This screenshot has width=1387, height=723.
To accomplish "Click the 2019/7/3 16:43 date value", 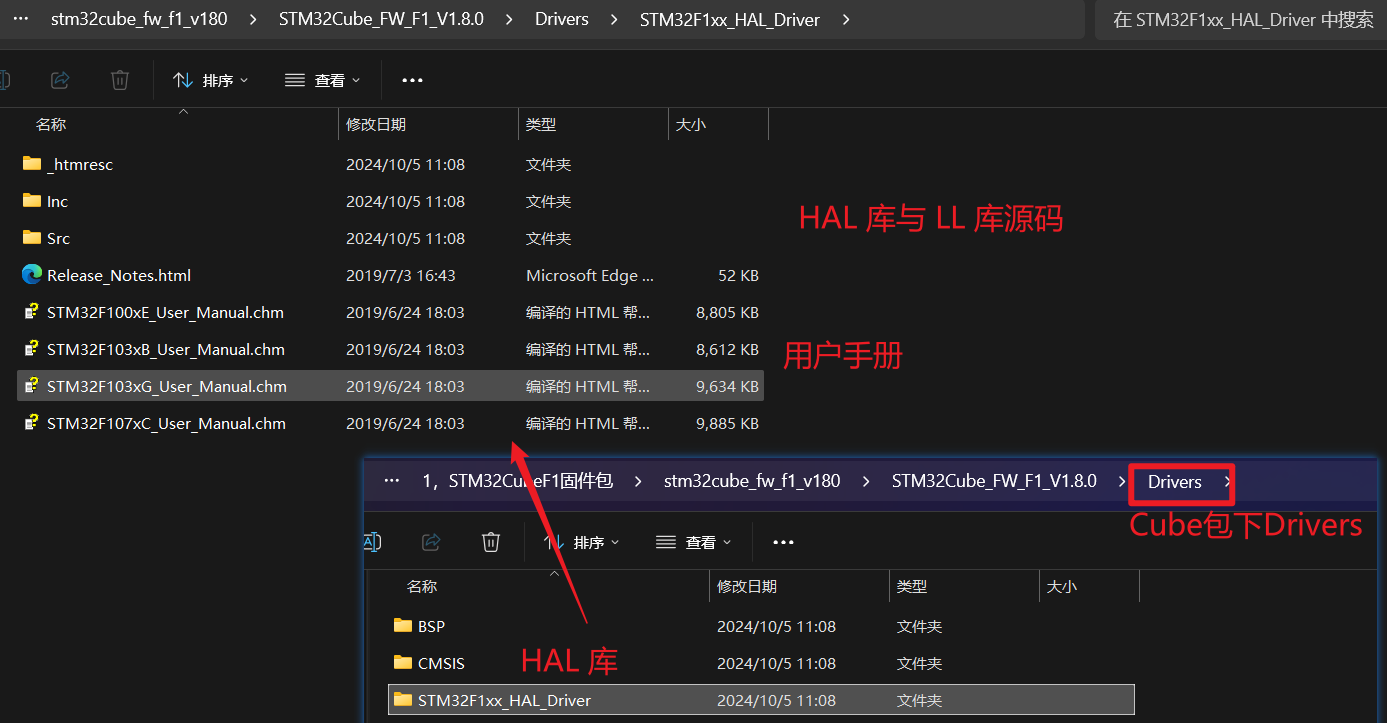I will tap(401, 275).
